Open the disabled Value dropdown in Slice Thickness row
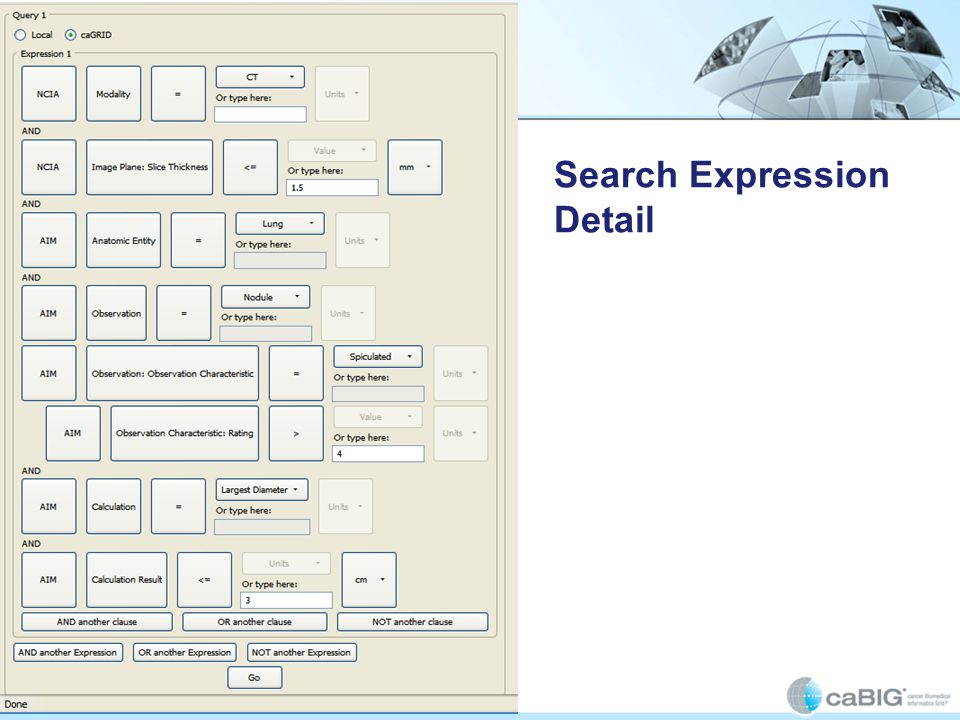This screenshot has width=960, height=720. pyautogui.click(x=332, y=151)
